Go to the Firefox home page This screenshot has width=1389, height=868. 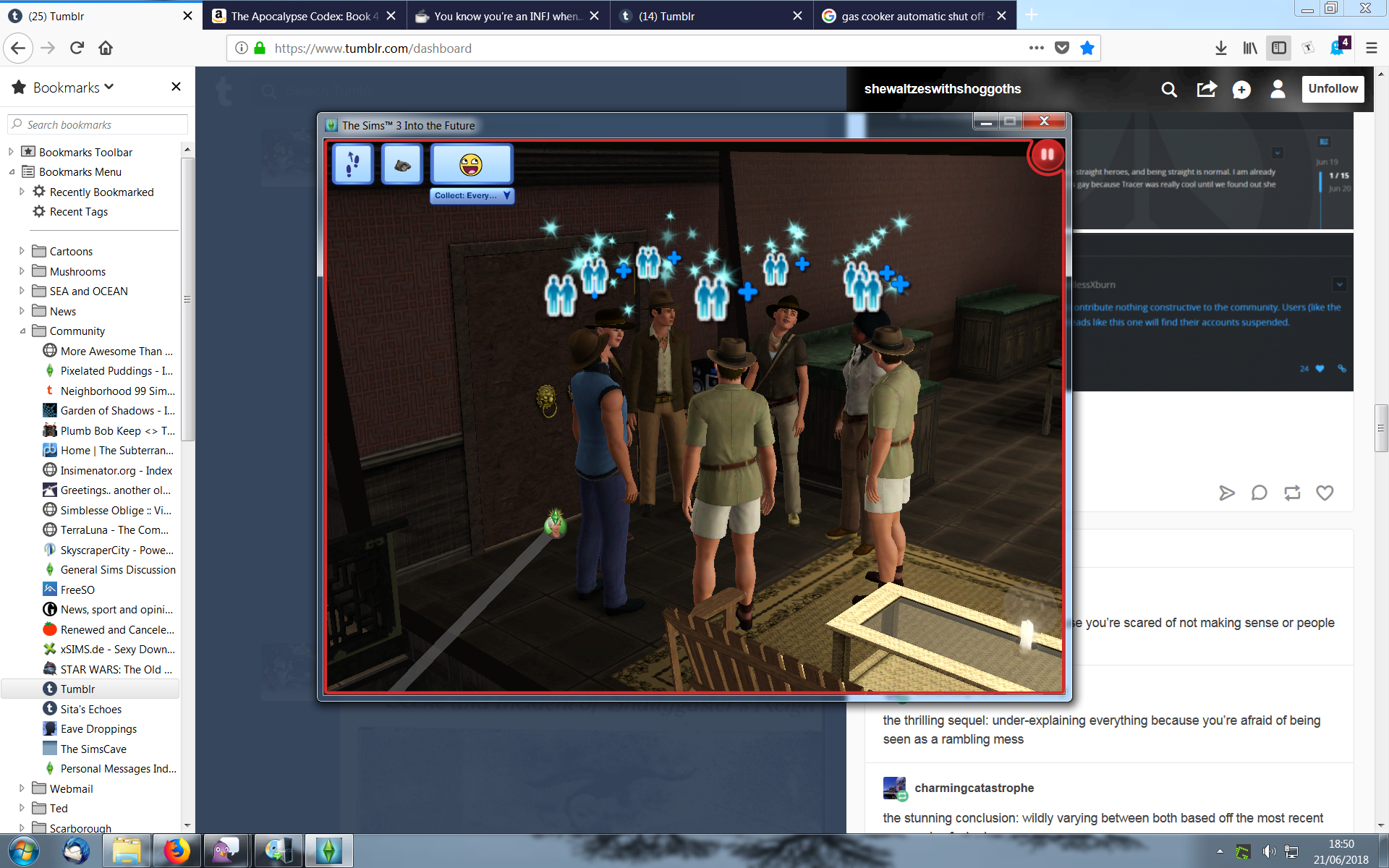click(106, 48)
